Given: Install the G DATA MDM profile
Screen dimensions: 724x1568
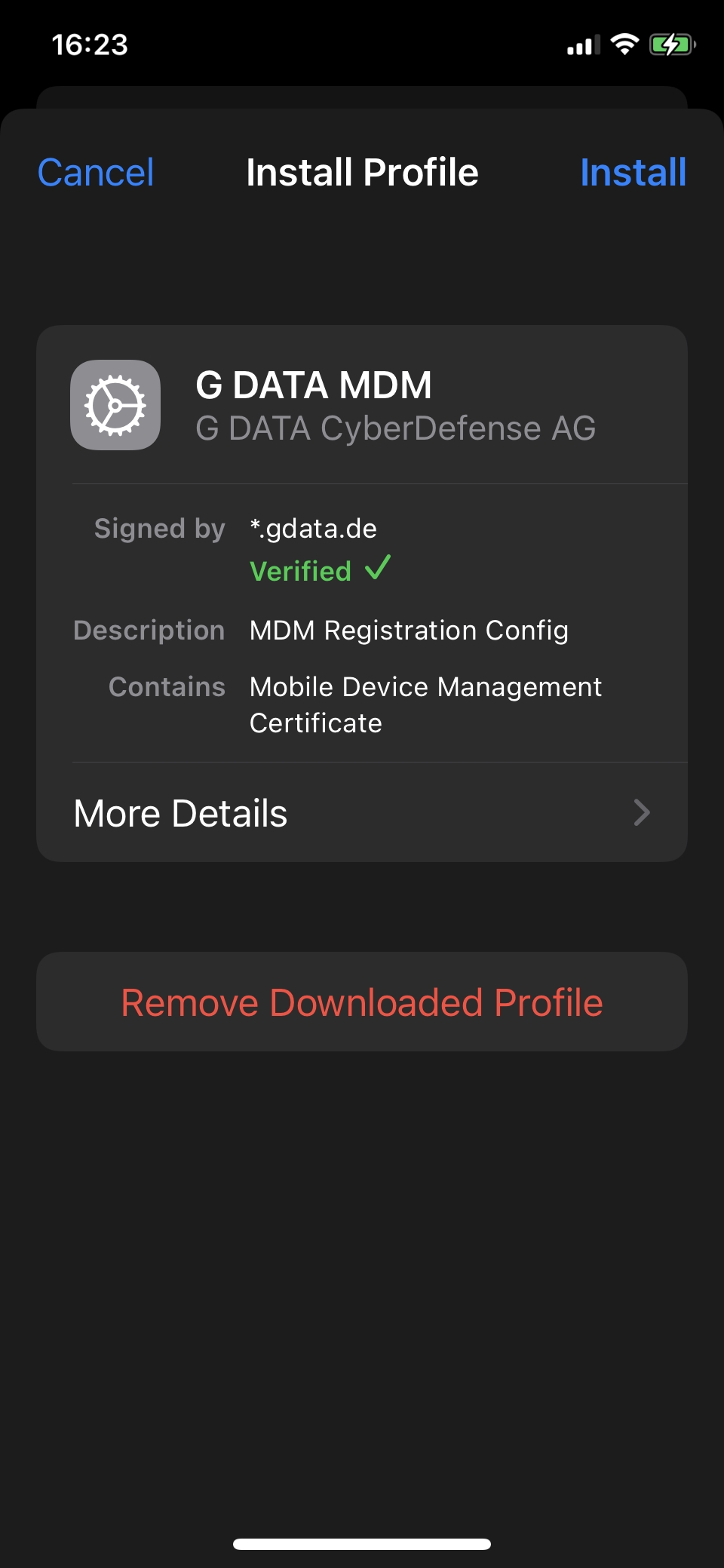Looking at the screenshot, I should [633, 172].
